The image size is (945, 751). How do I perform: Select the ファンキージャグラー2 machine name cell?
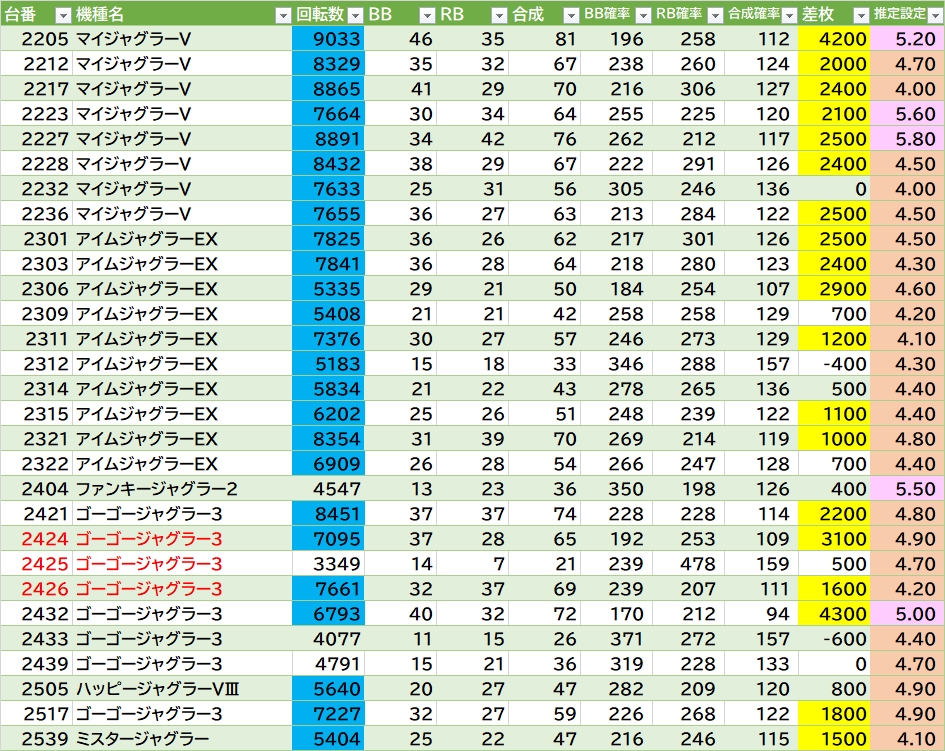(182, 489)
